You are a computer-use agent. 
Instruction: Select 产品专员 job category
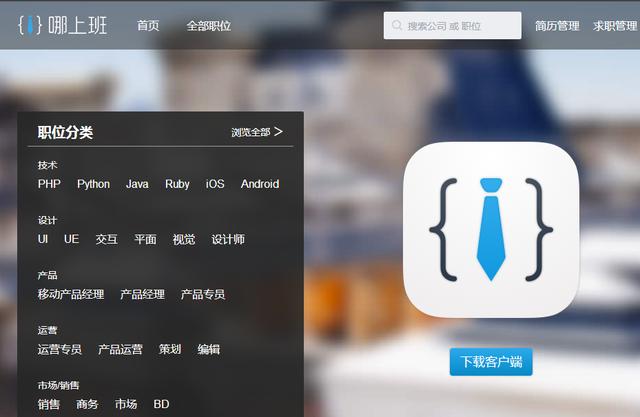pos(203,295)
